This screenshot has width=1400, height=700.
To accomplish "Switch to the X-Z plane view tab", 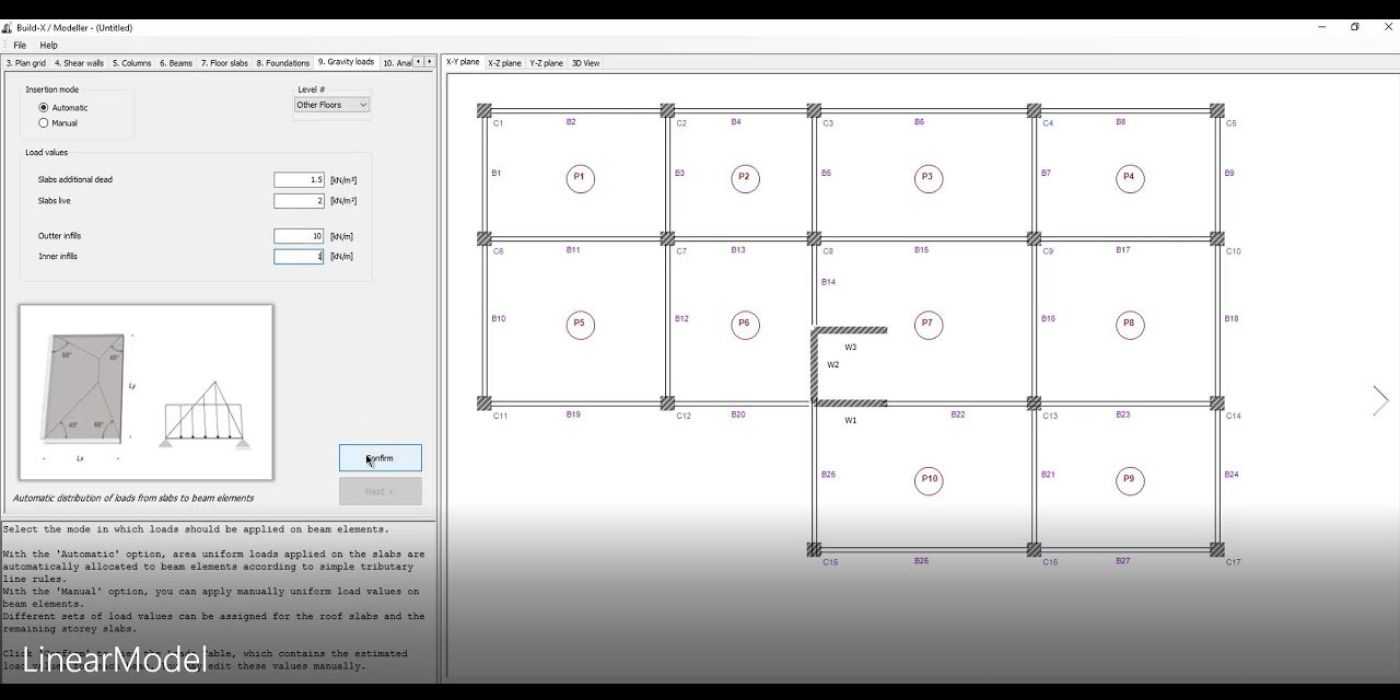I will tap(505, 63).
